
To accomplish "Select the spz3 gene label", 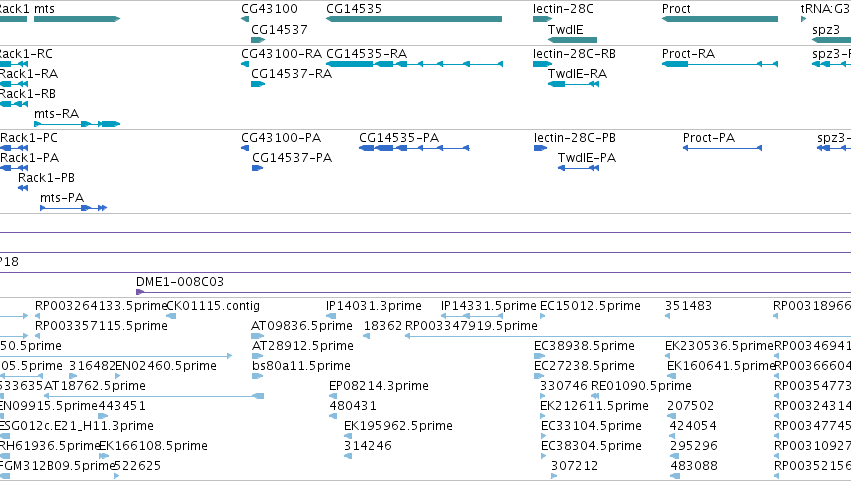I will (825, 30).
